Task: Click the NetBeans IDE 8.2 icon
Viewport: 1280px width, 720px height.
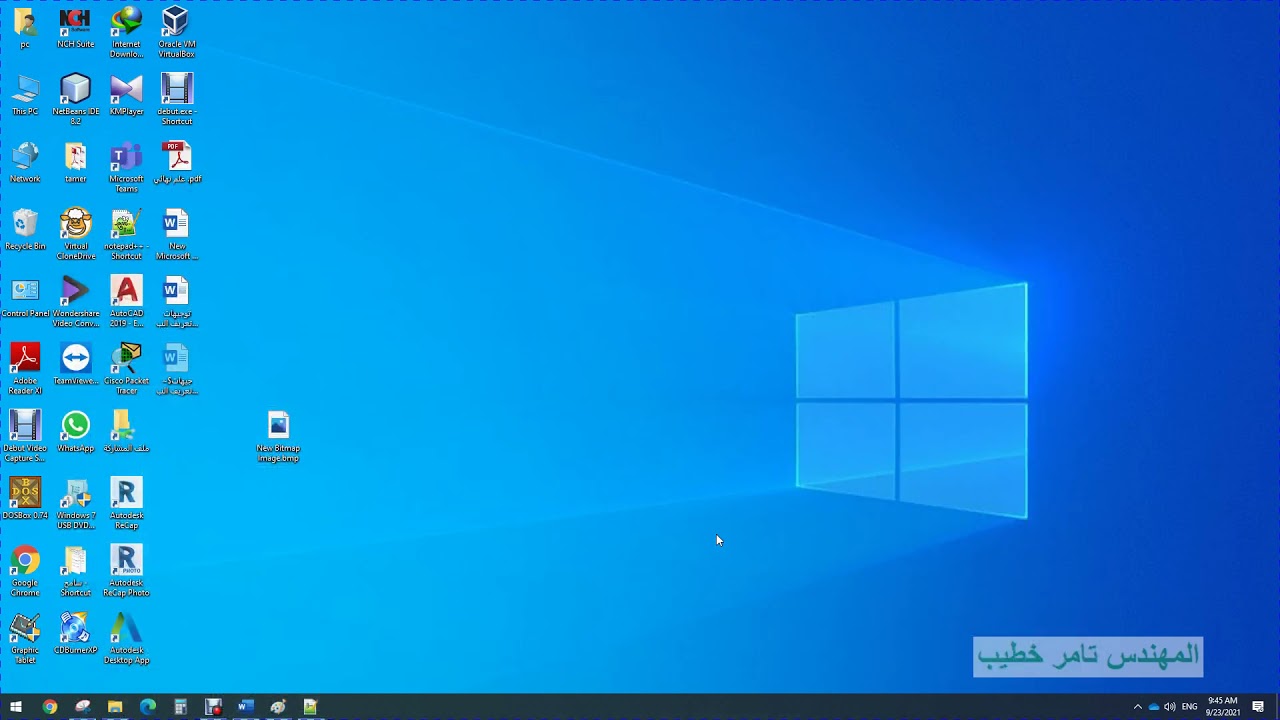Action: coord(75,100)
